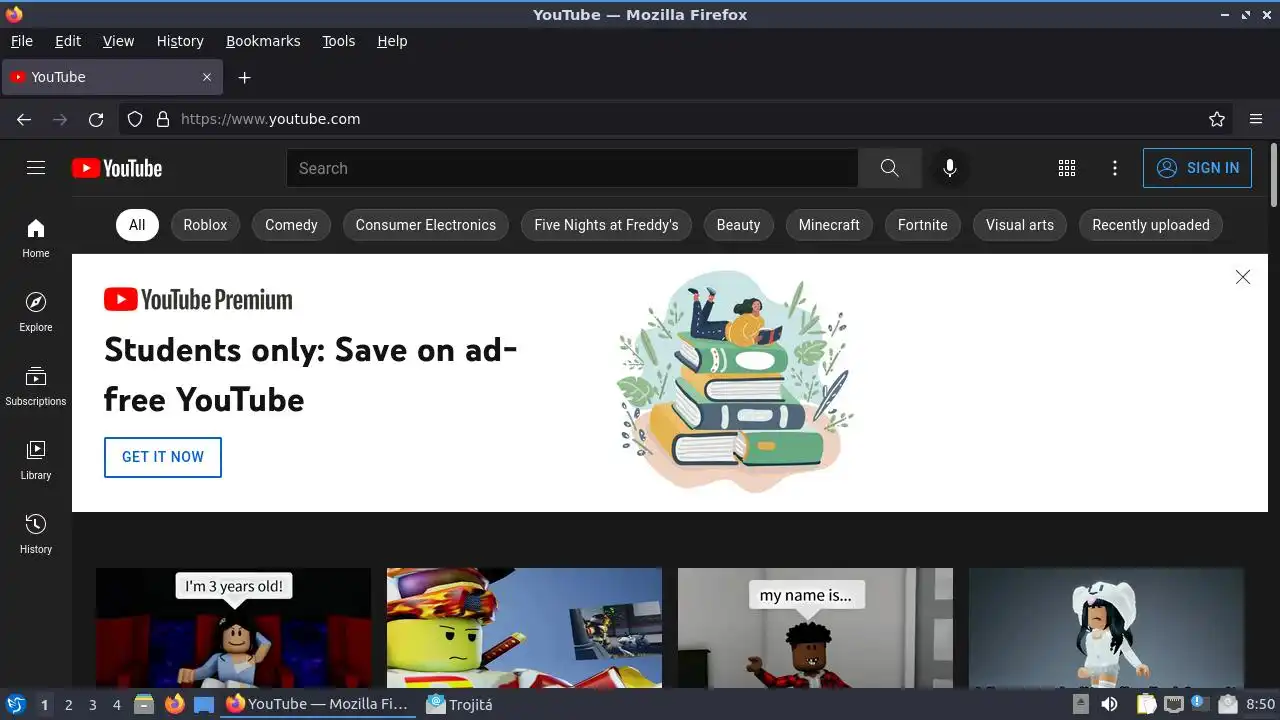Open the desktop start menu icon
This screenshot has width=1280, height=720.
15,704
